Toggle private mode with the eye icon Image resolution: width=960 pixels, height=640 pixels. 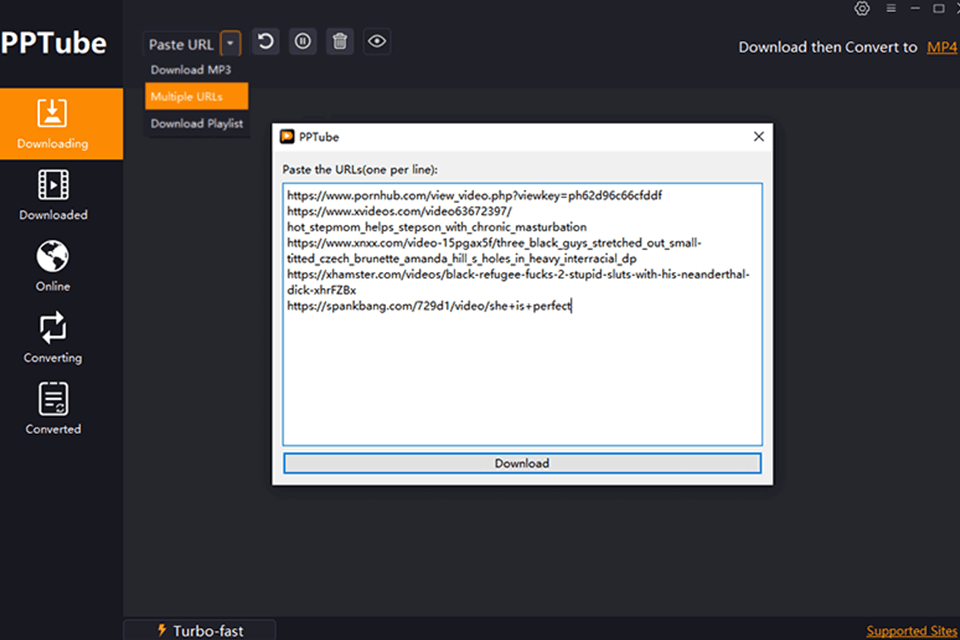(377, 42)
